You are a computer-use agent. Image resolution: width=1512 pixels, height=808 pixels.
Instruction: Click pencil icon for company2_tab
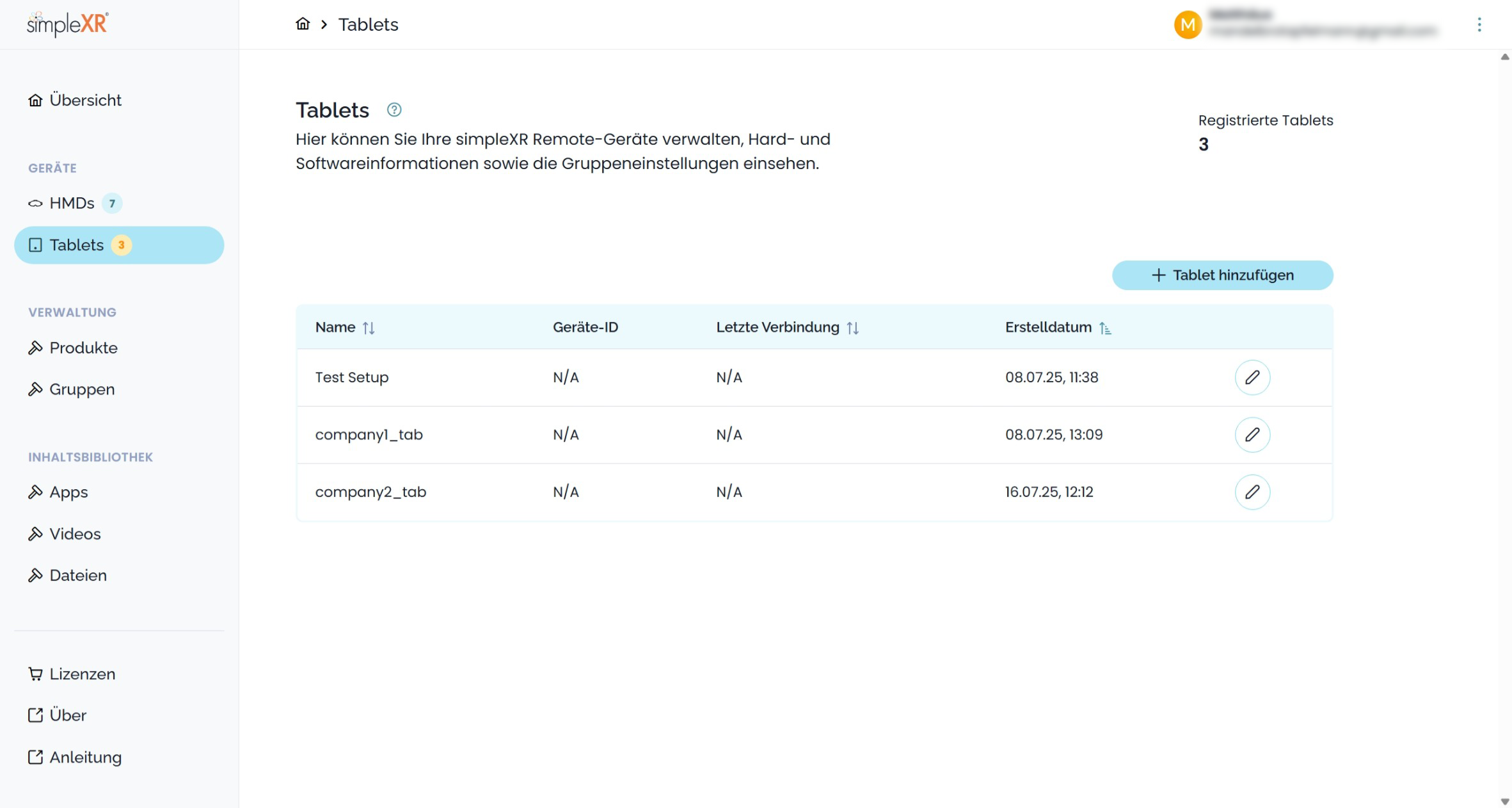(1252, 492)
